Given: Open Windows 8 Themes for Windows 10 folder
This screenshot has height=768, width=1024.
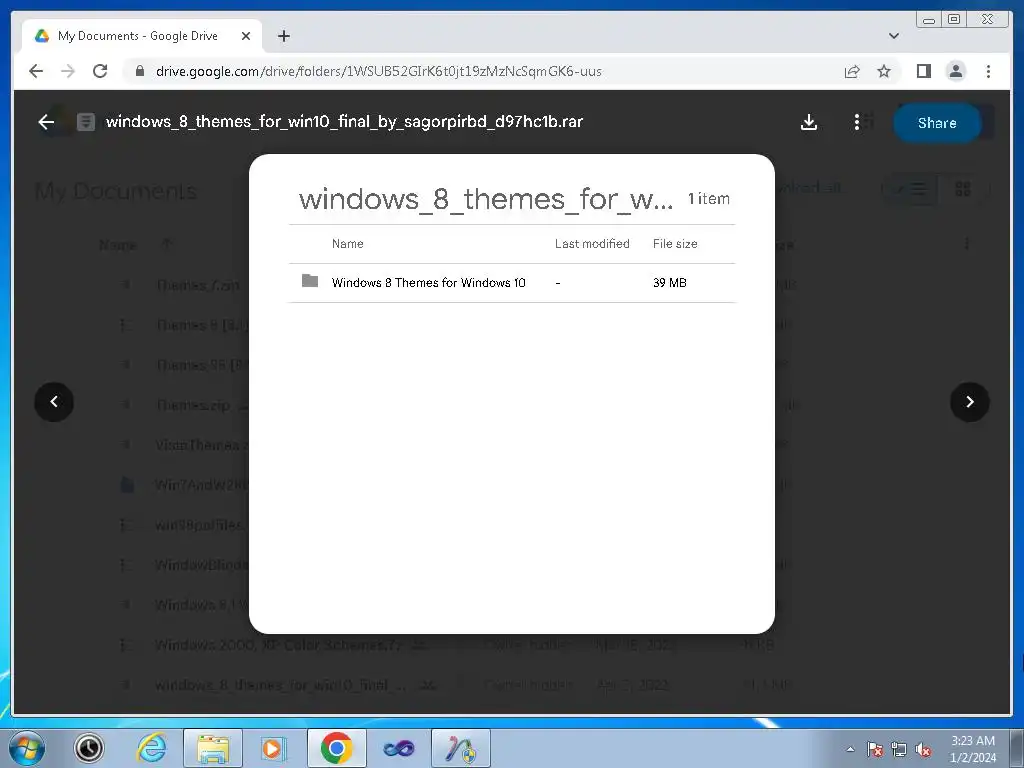Looking at the screenshot, I should click(x=512, y=283).
